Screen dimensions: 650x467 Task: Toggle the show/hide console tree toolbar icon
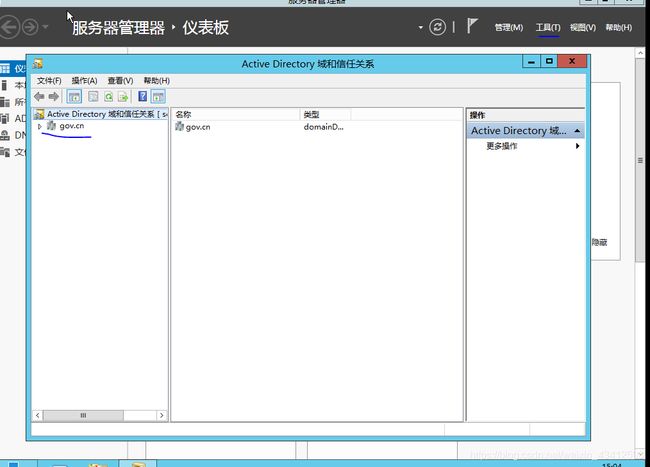pos(74,97)
